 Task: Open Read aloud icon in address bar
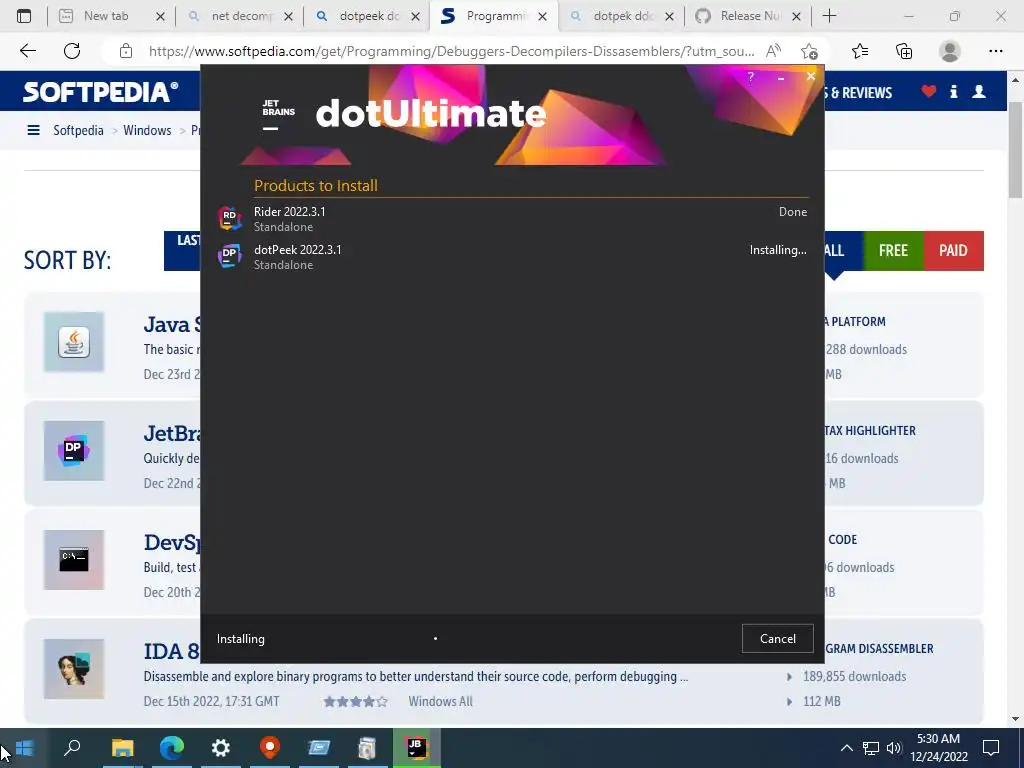tap(773, 51)
